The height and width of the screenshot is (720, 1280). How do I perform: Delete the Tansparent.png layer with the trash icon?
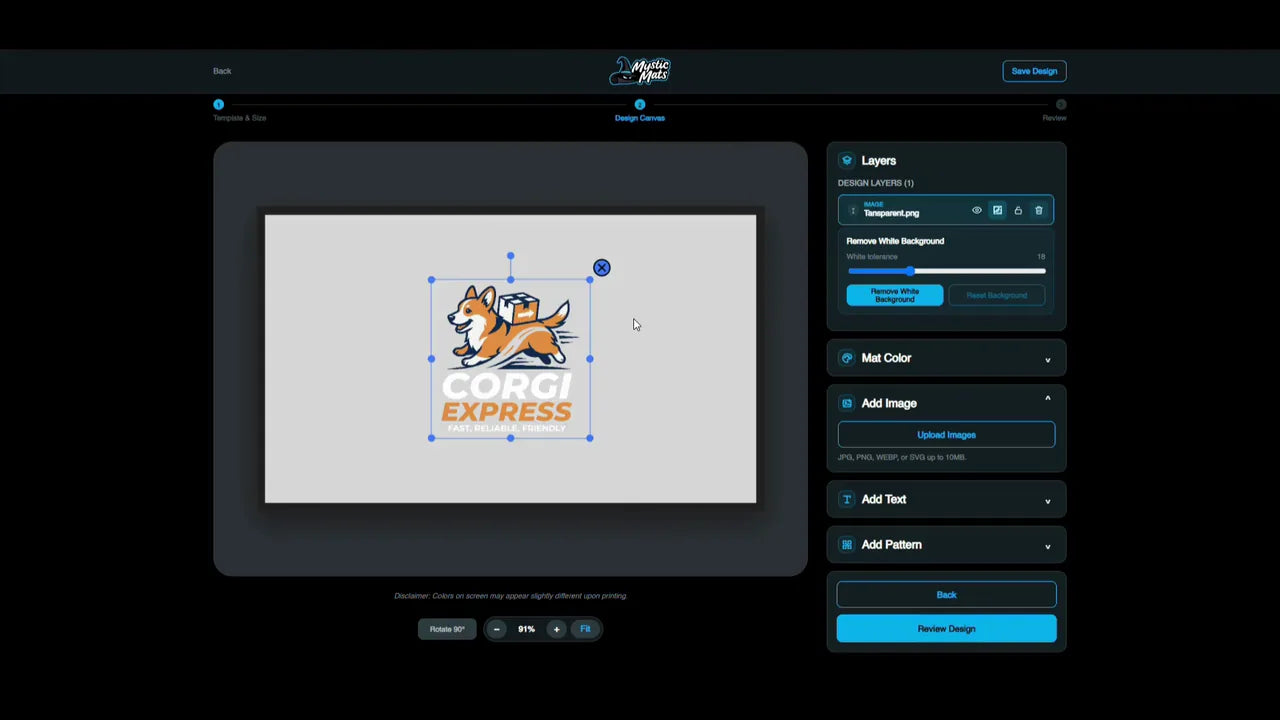point(1039,210)
